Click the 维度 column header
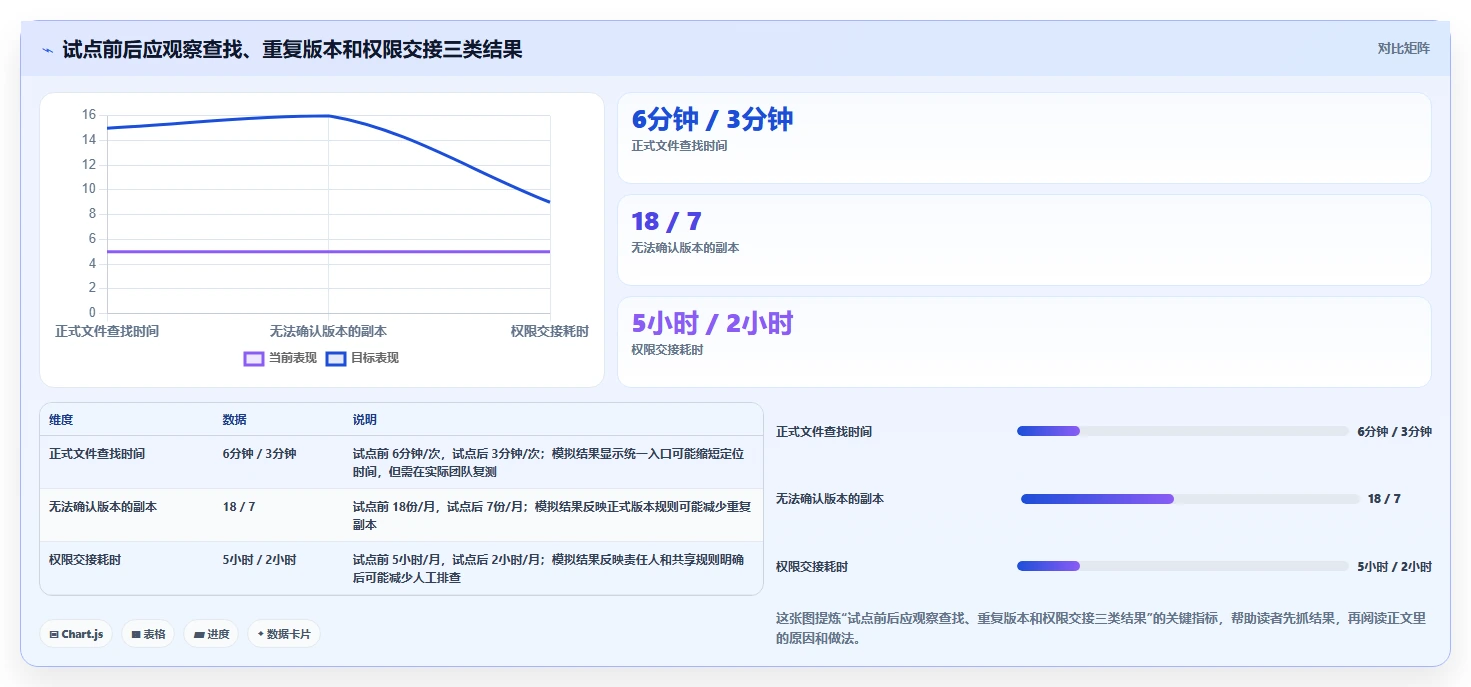Viewport: 1471px width, 687px height. click(61, 420)
